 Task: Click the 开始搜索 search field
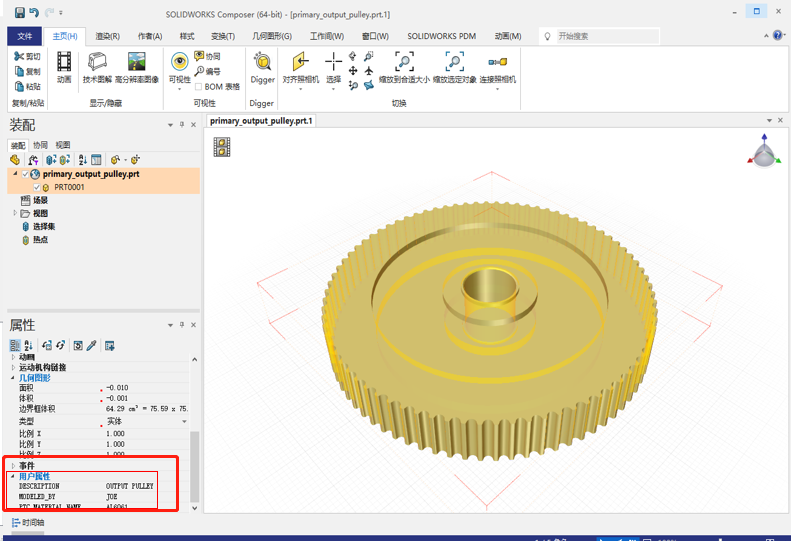pos(607,36)
